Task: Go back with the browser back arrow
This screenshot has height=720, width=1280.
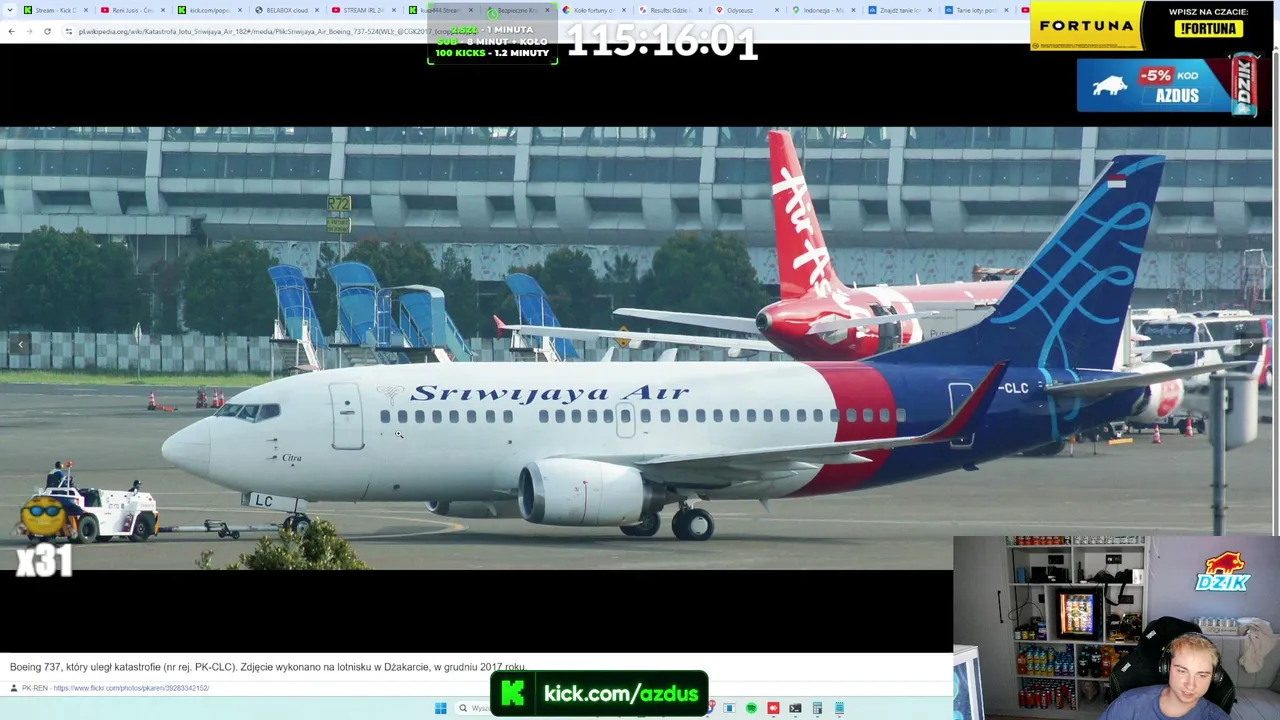Action: [x=11, y=31]
